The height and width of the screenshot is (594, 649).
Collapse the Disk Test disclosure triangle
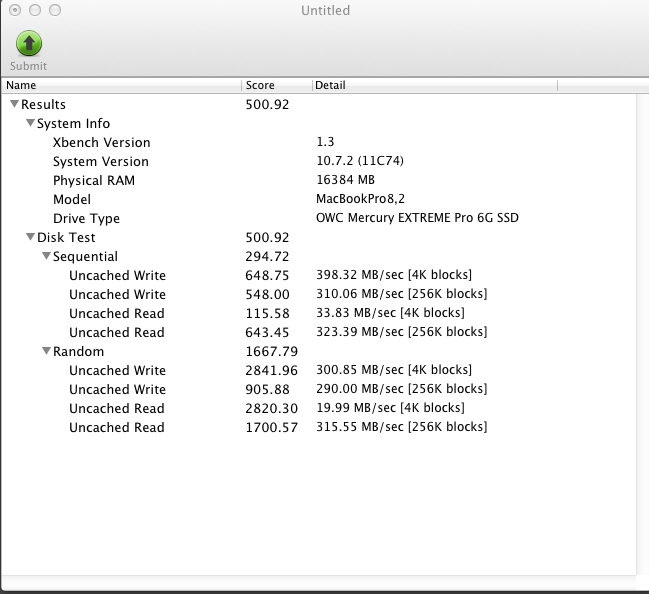30,237
